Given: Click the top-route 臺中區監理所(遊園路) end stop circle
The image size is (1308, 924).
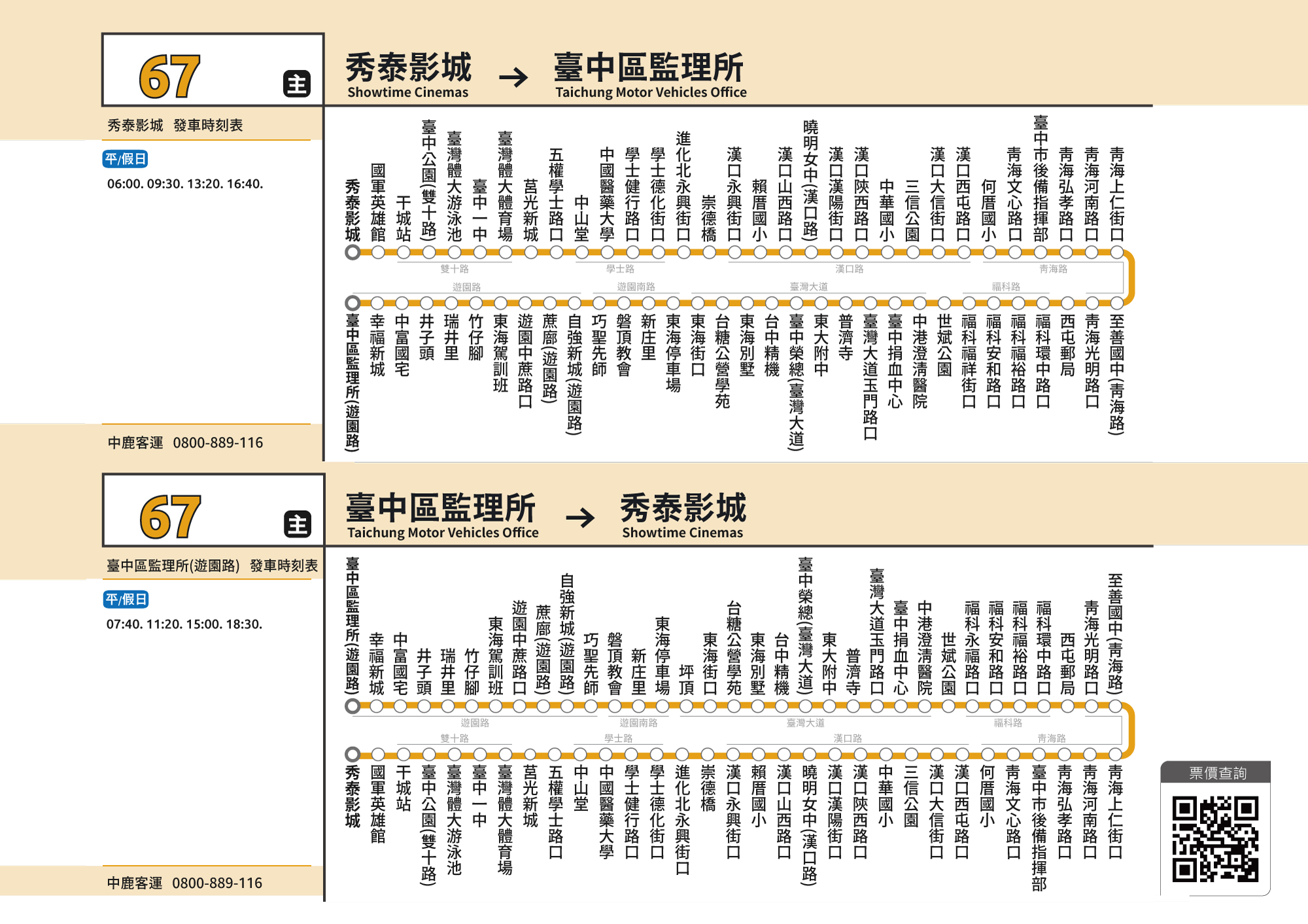Looking at the screenshot, I should [x=353, y=303].
